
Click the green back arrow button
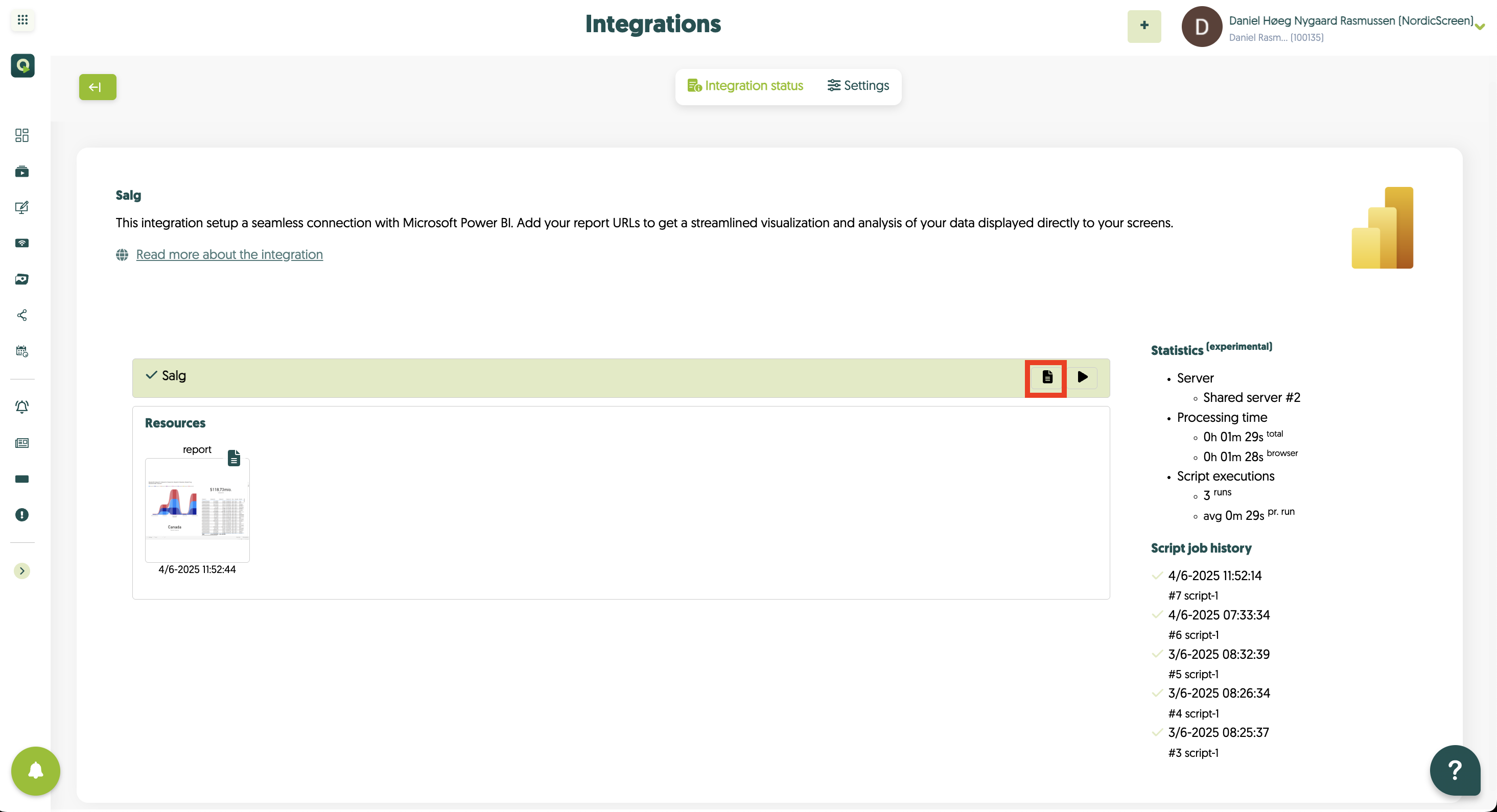[x=98, y=87]
